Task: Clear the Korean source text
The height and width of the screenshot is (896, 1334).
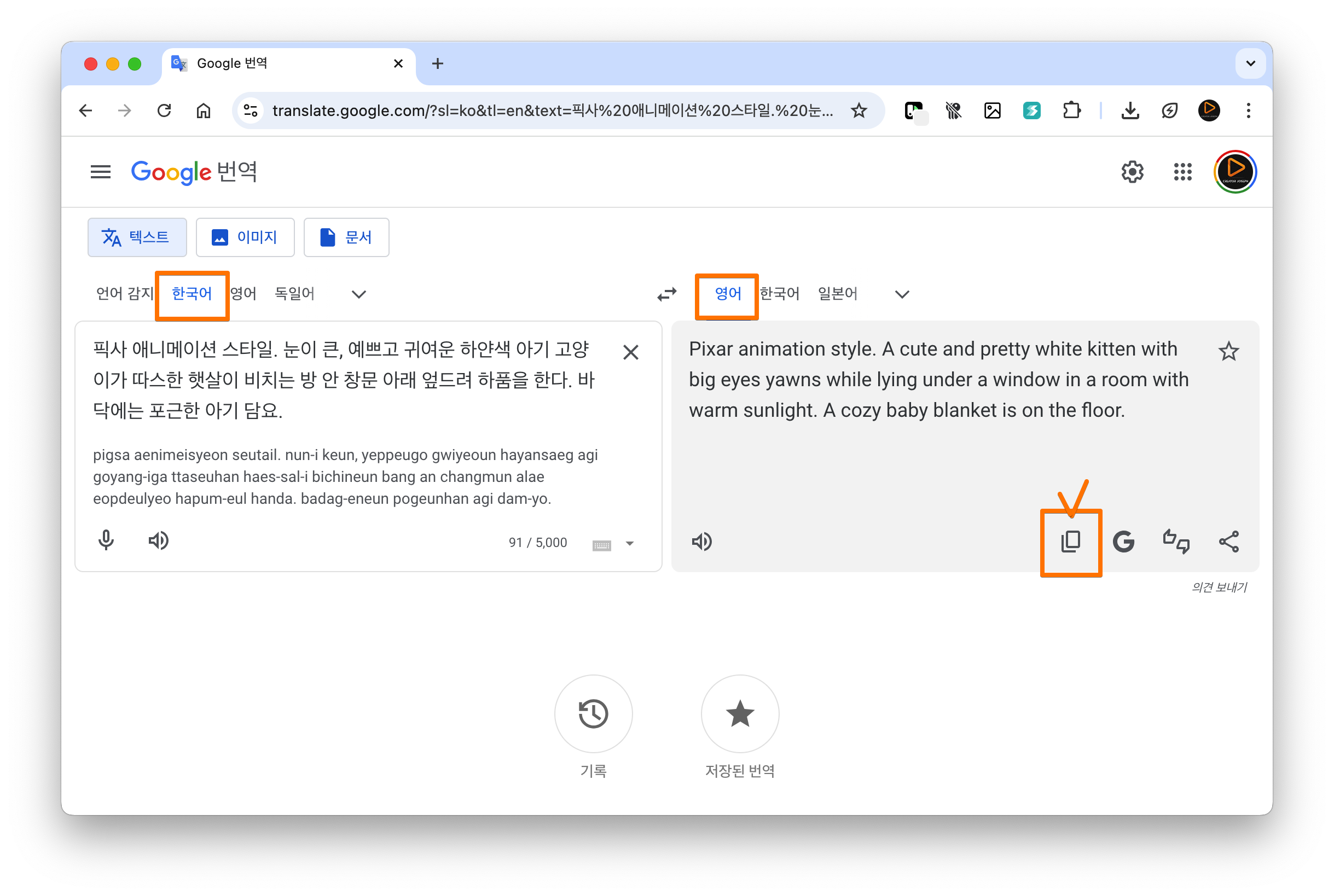Action: (x=630, y=352)
